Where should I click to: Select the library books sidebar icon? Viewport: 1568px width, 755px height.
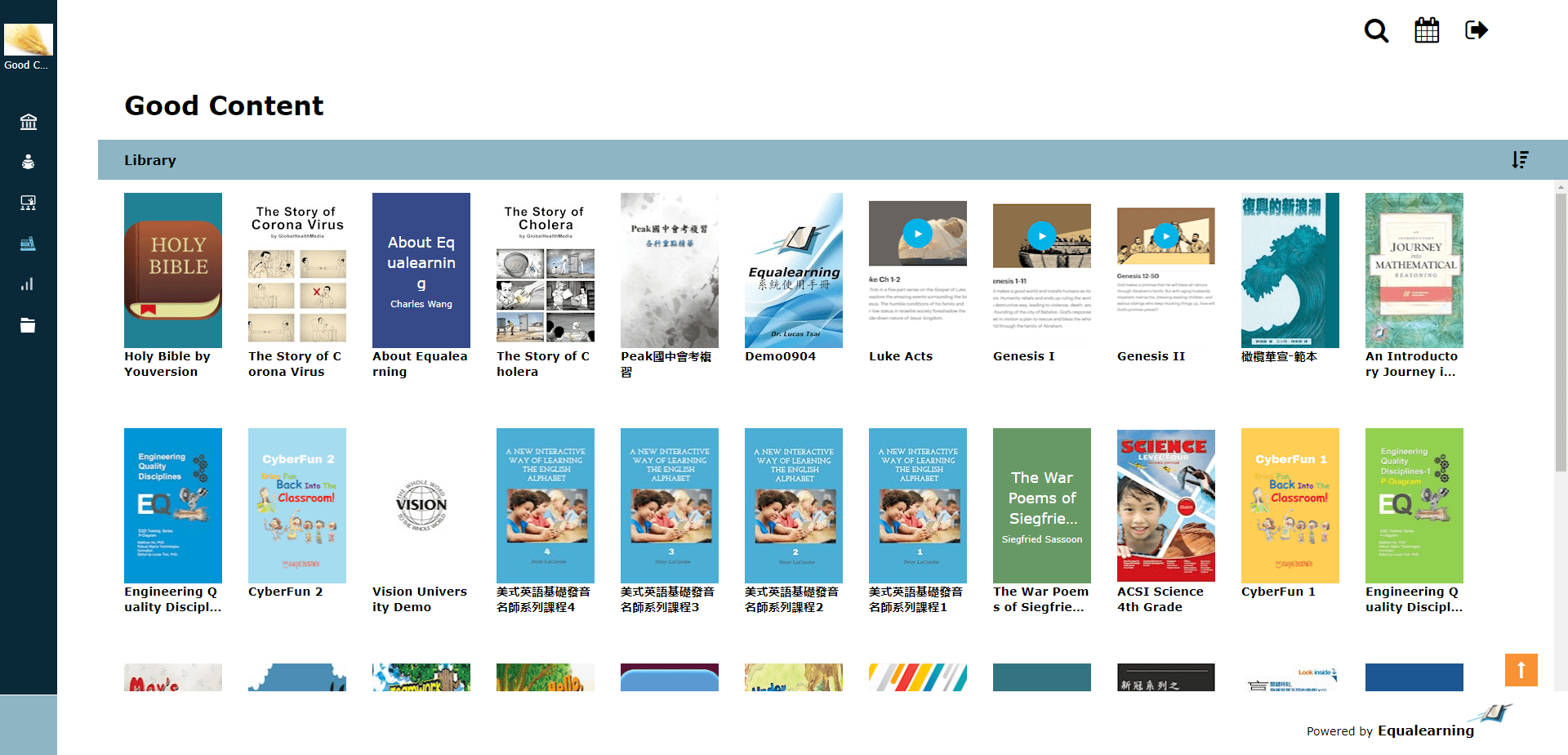[x=29, y=243]
